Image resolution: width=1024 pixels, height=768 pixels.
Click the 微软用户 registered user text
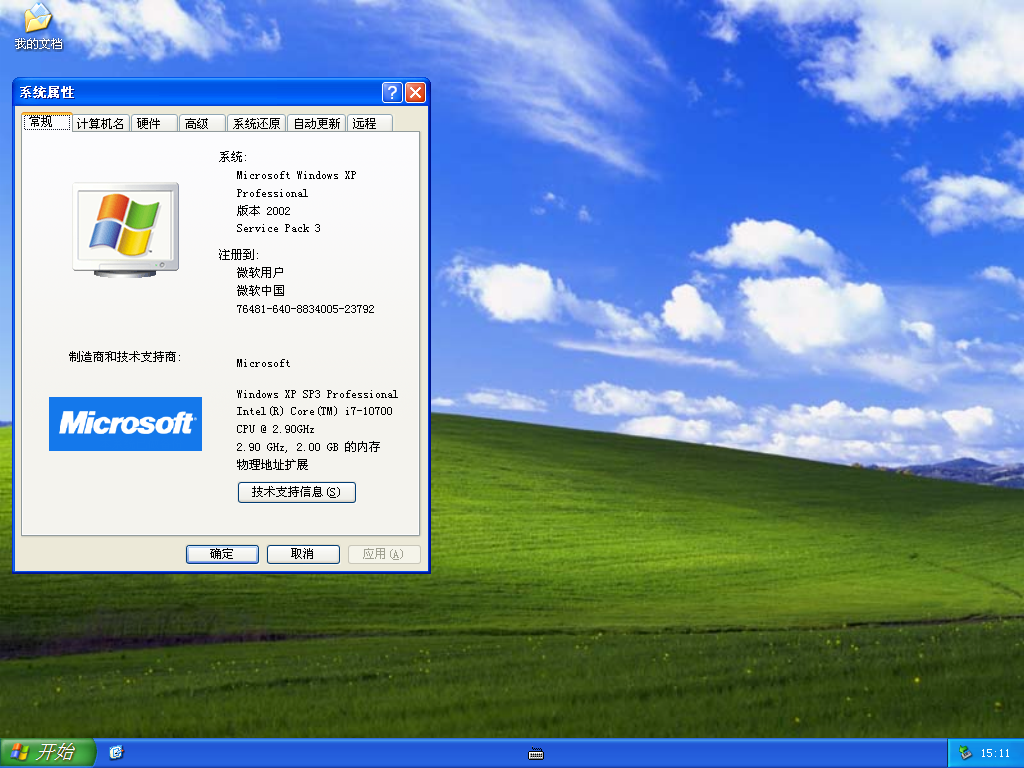click(x=260, y=272)
